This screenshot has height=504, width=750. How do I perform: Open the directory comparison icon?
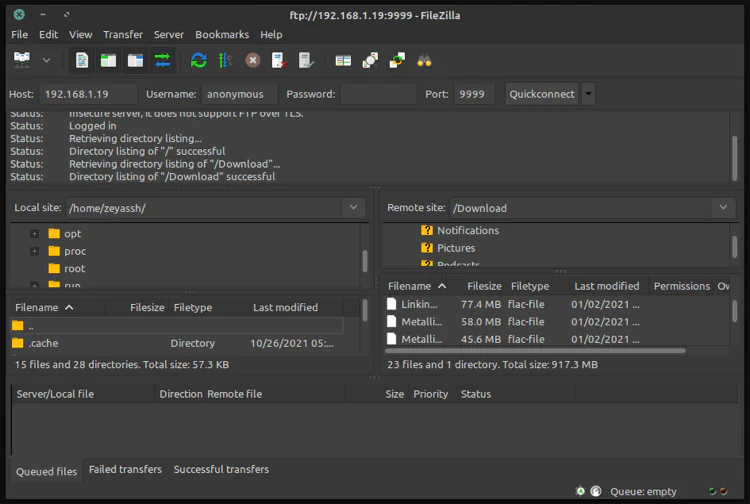(370, 61)
